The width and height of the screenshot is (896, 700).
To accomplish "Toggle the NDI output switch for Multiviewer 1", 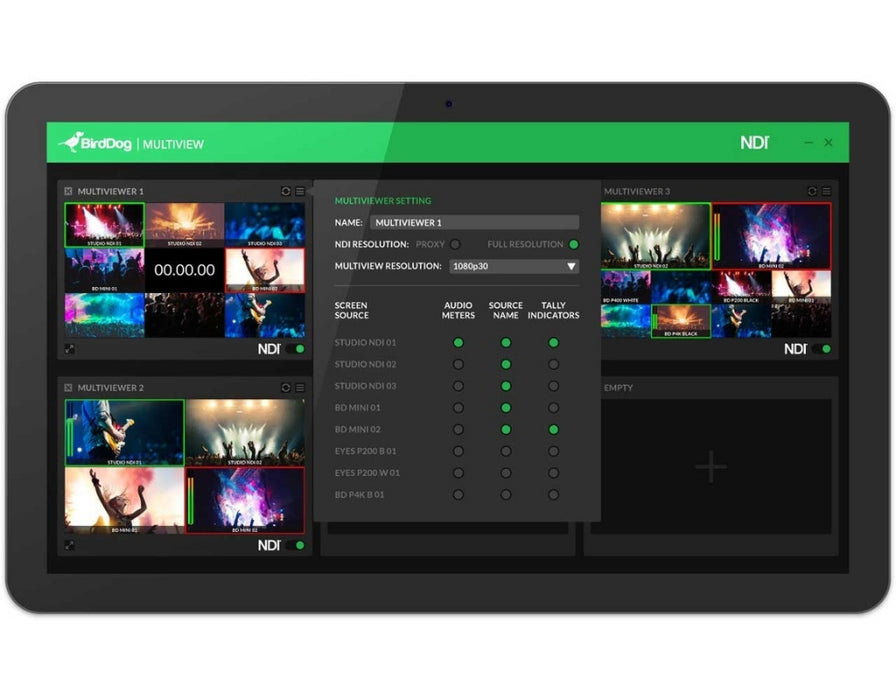I will click(x=295, y=349).
